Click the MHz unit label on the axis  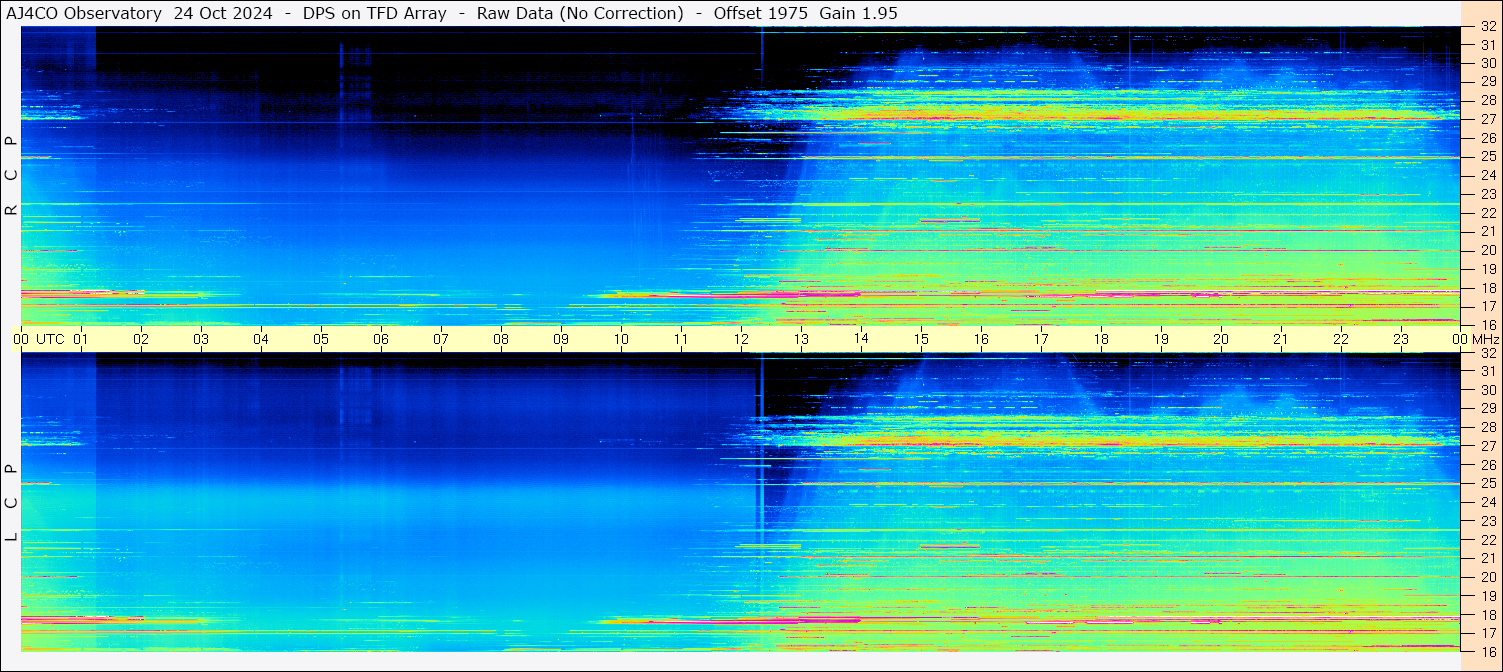coord(1485,339)
